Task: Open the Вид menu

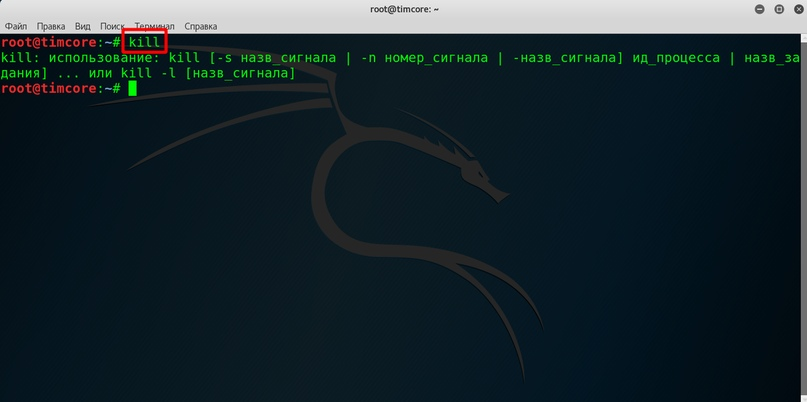Action: [x=82, y=26]
